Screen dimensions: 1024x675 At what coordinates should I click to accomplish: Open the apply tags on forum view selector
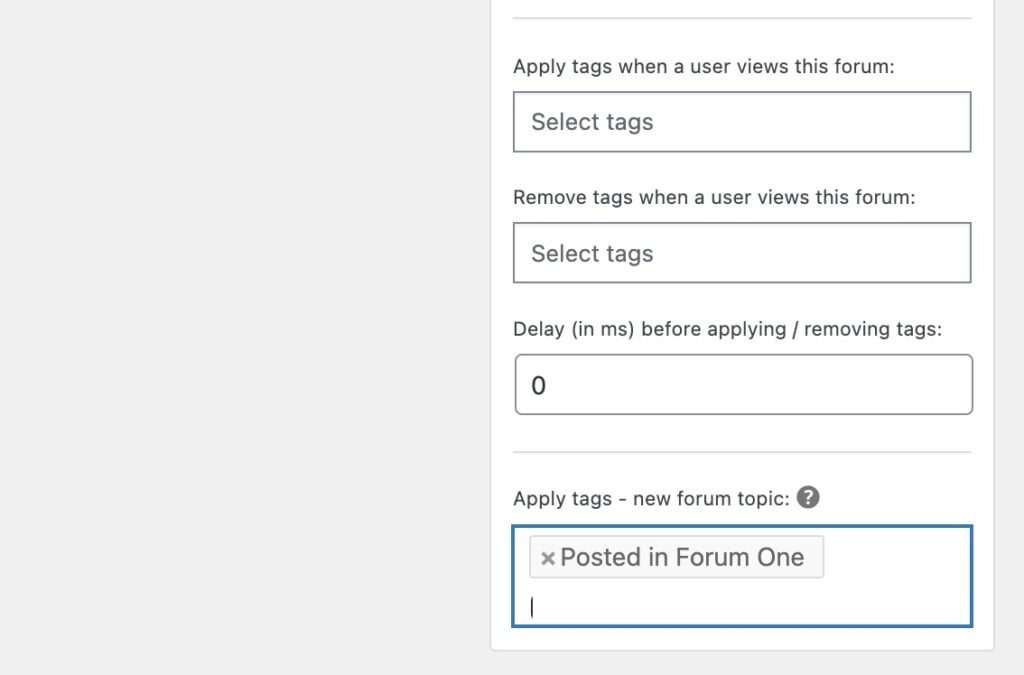coord(742,122)
